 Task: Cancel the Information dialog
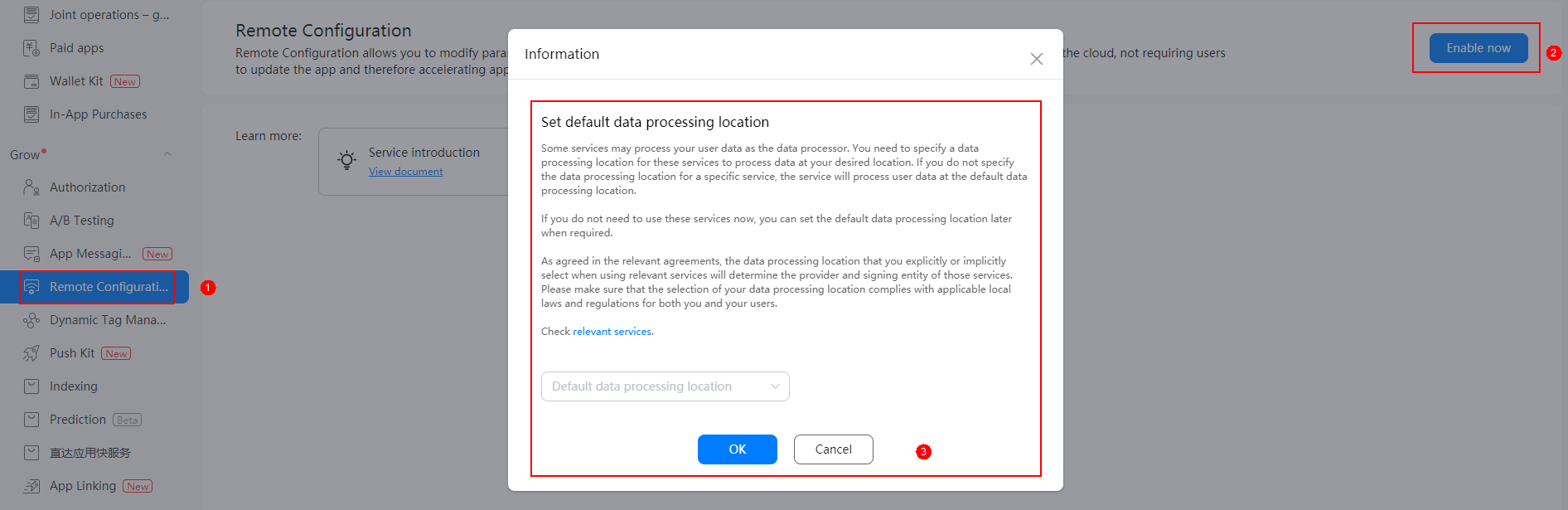[x=833, y=449]
